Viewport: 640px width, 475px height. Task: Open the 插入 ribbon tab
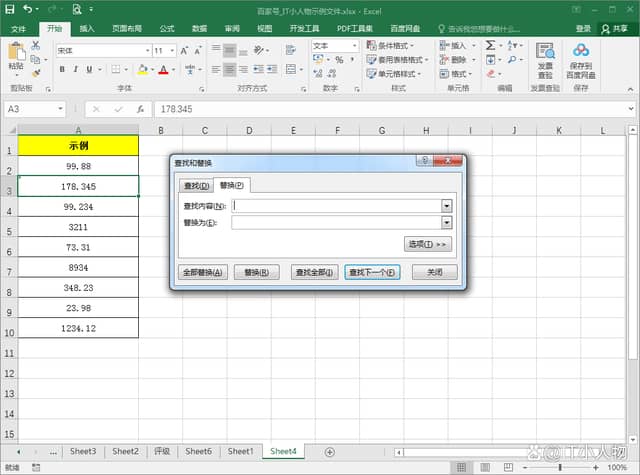[x=87, y=29]
